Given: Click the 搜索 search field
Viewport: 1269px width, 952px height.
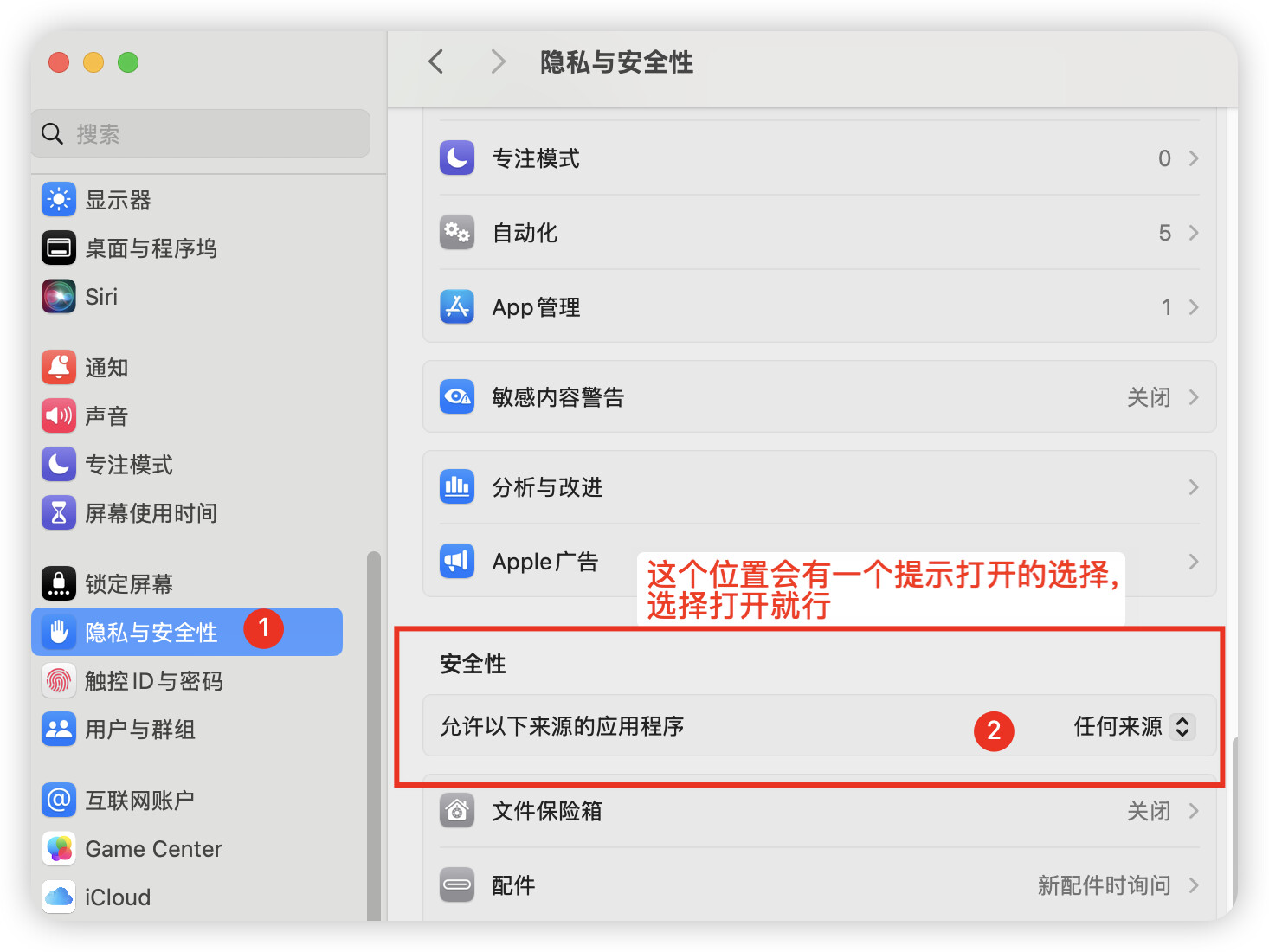Looking at the screenshot, I should (x=201, y=133).
